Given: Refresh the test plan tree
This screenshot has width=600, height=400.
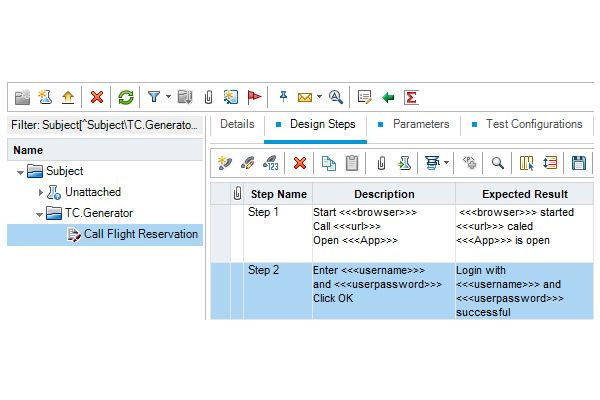Looking at the screenshot, I should (126, 97).
